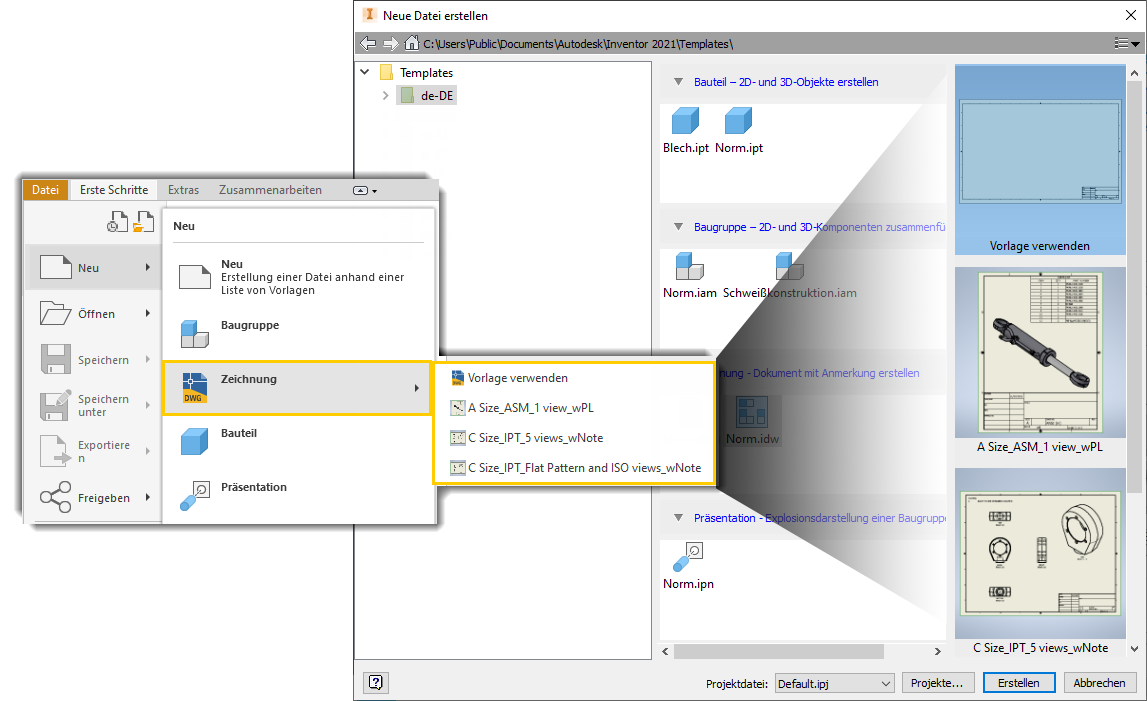Select the Norm.idw drawing template
The image size is (1147, 701).
(x=751, y=412)
